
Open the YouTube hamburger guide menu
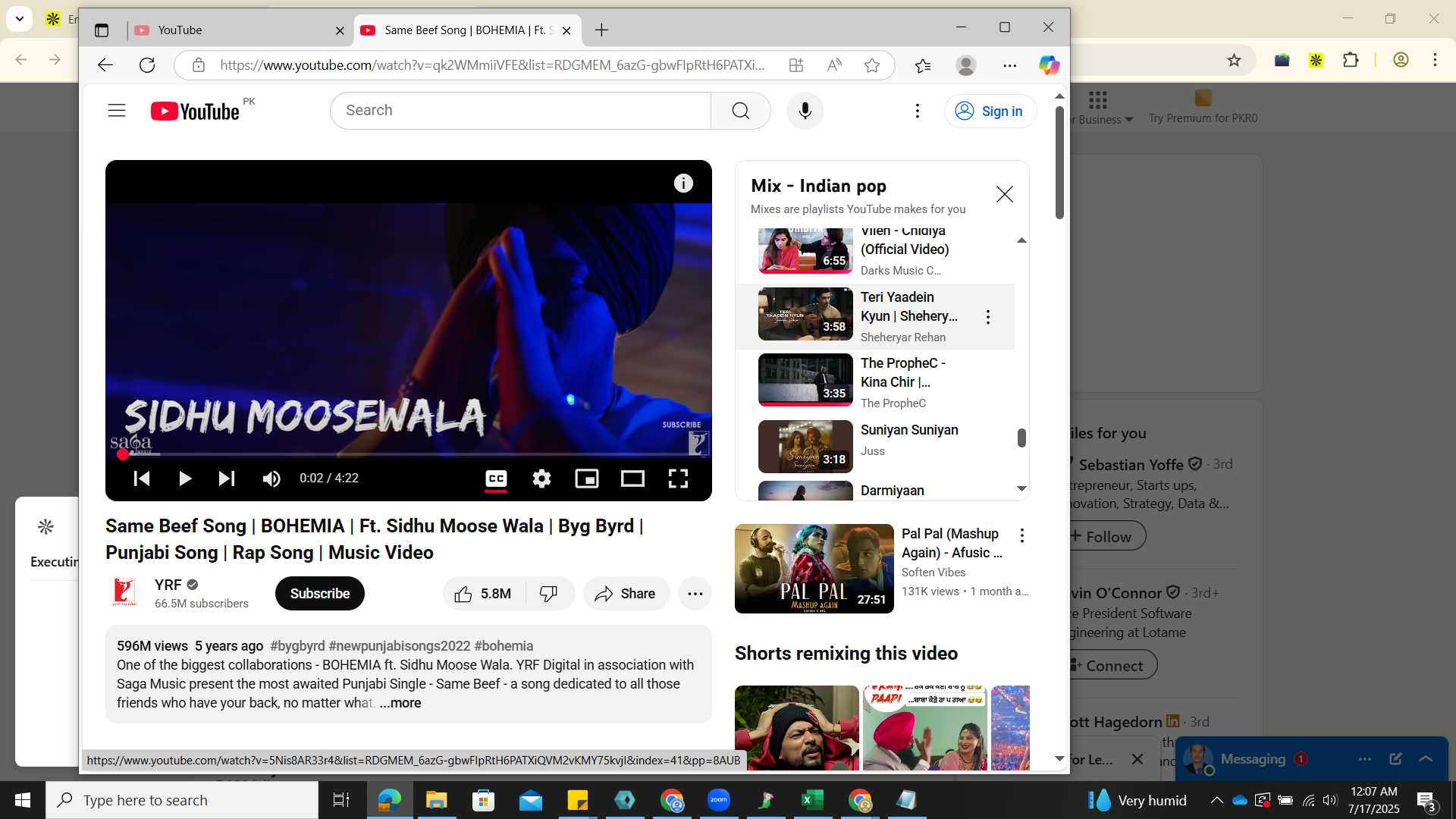tap(117, 111)
